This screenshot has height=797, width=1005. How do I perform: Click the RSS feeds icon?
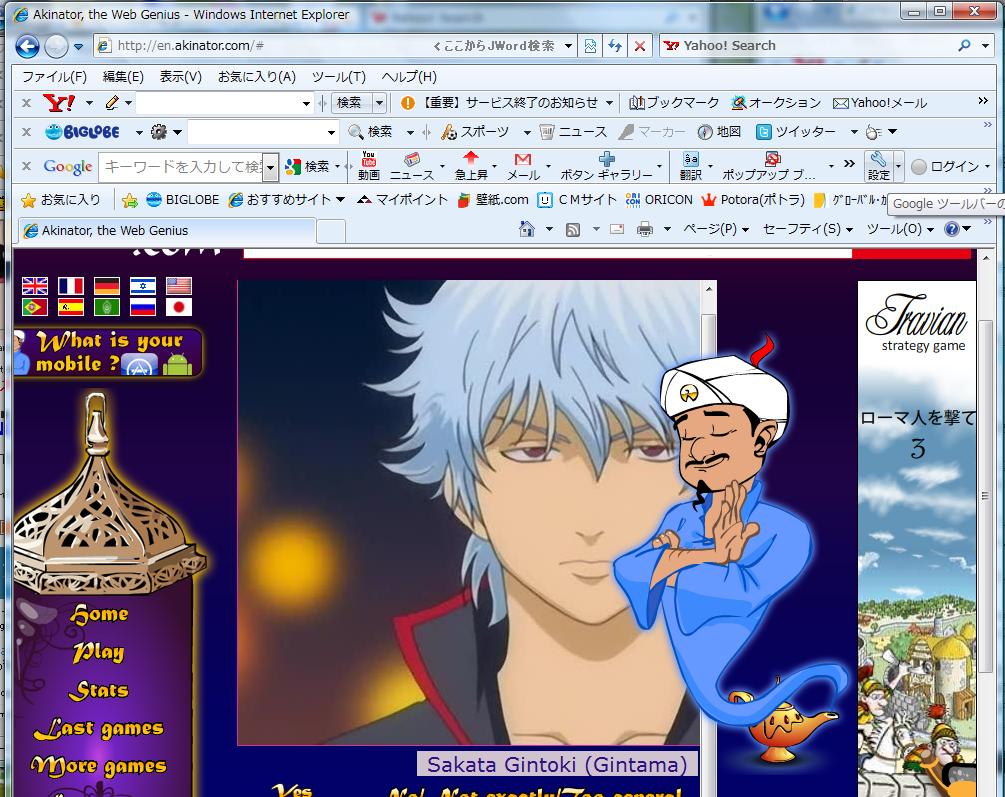pos(573,230)
